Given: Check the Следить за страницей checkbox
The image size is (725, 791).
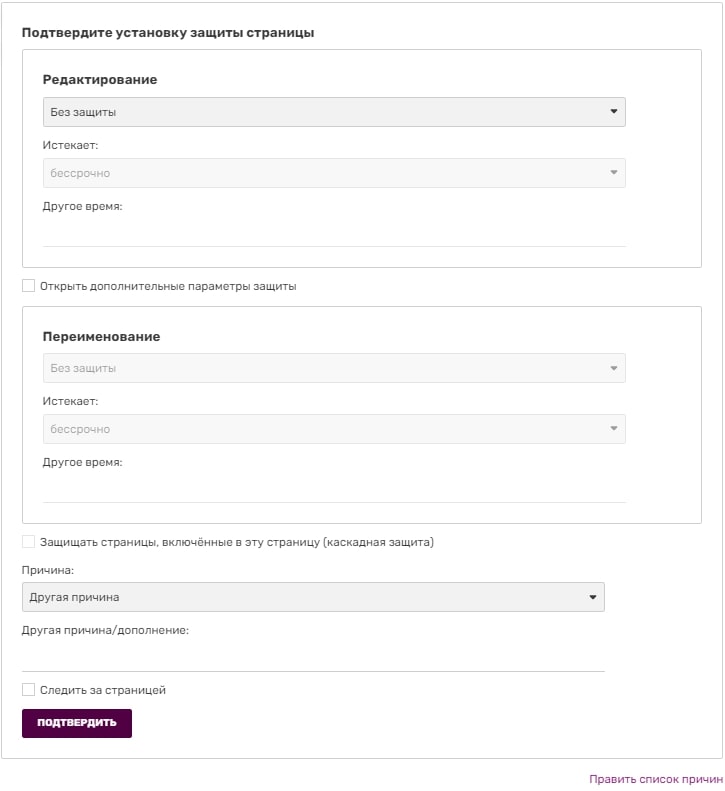Looking at the screenshot, I should coord(28,690).
